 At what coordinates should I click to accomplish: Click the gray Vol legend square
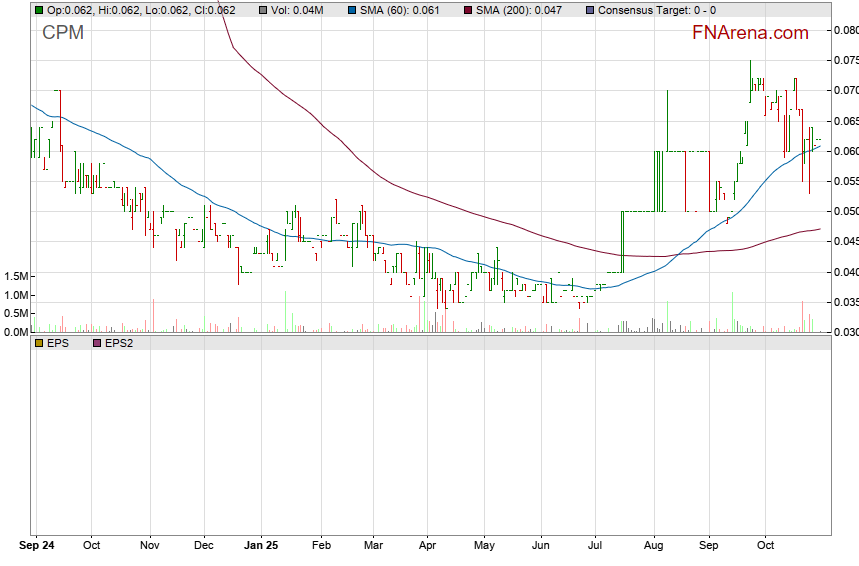(x=263, y=10)
